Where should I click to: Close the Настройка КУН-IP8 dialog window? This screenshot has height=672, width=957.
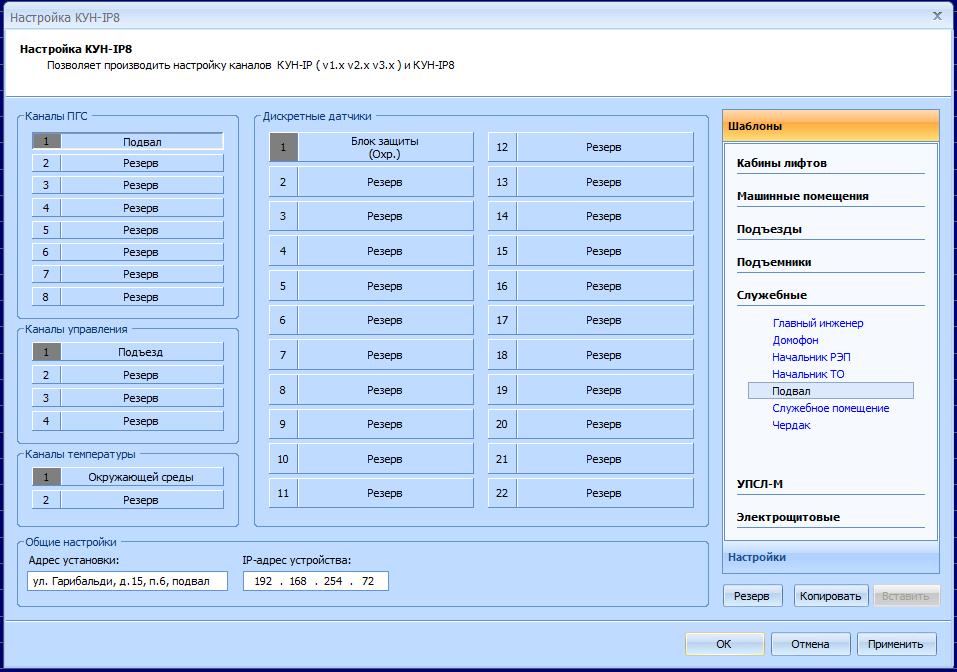937,16
